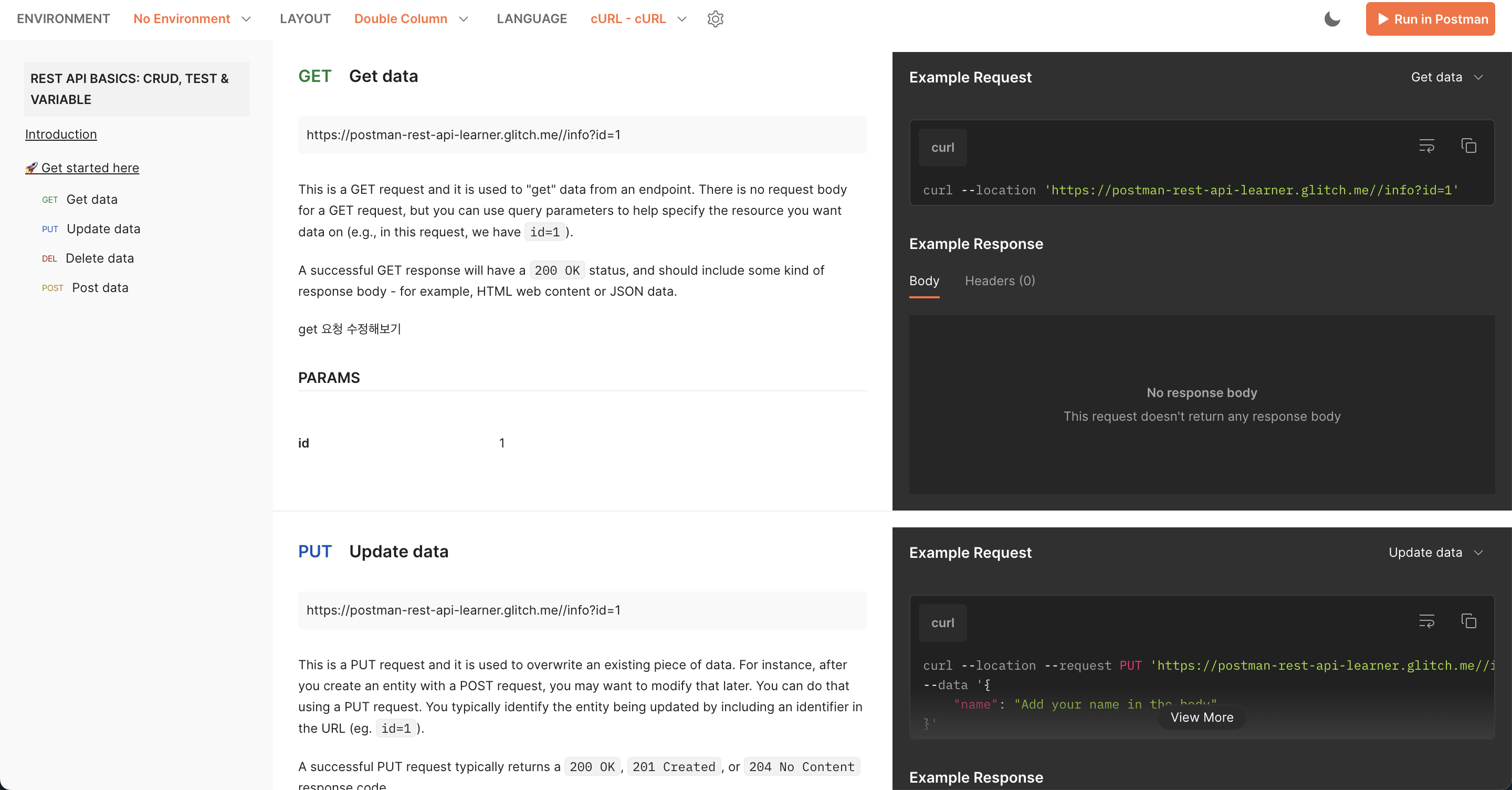Copy the Get data curl snippet
This screenshot has width=1512, height=790.
click(x=1468, y=145)
